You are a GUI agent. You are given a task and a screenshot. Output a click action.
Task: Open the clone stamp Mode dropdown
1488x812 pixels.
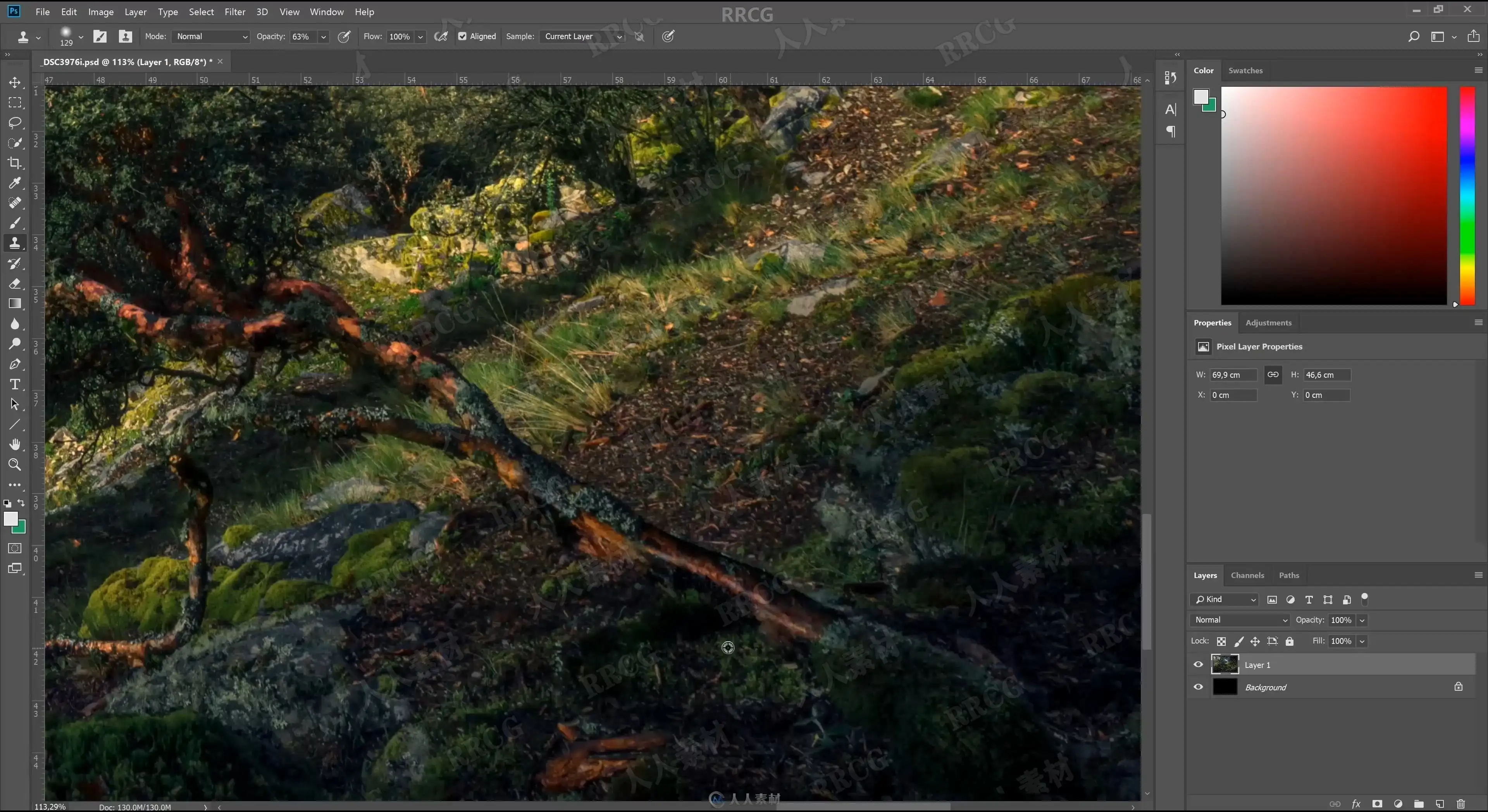pos(211,36)
